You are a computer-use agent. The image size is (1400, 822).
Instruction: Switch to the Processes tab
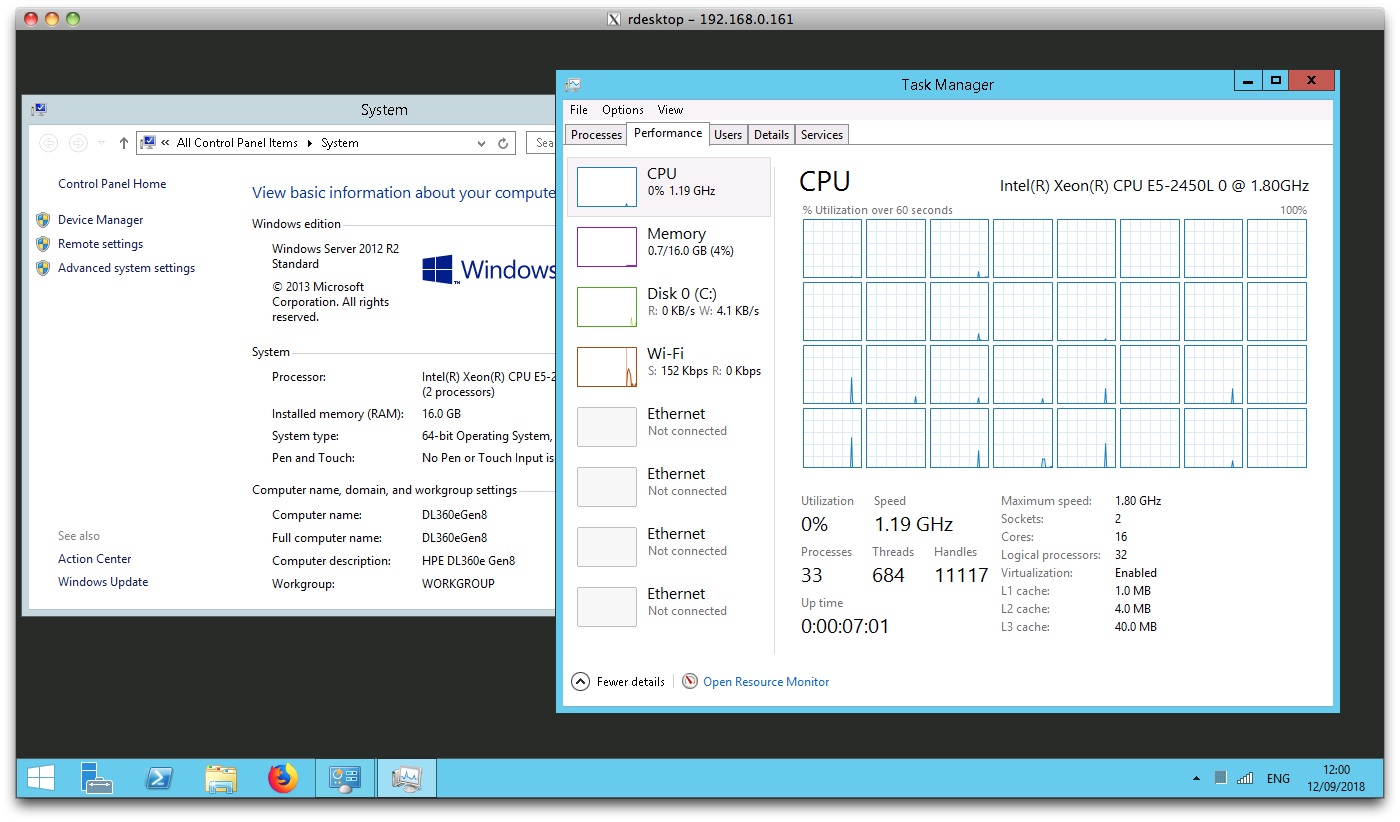click(x=597, y=135)
